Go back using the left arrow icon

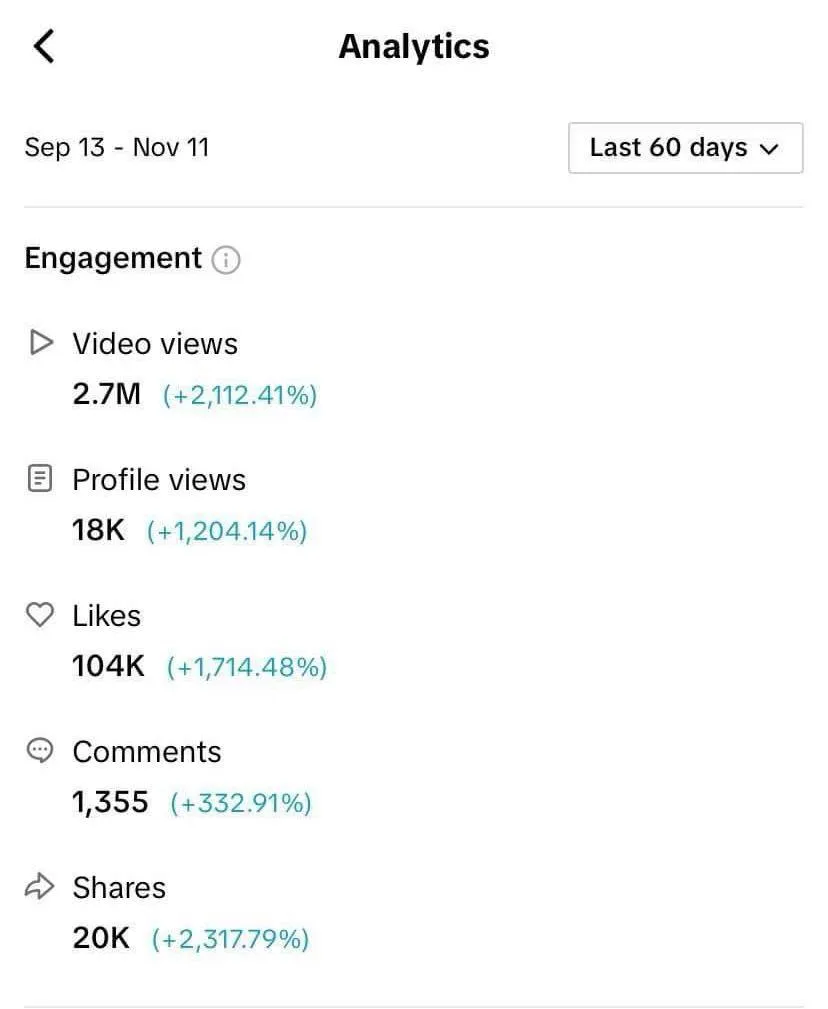pyautogui.click(x=44, y=46)
